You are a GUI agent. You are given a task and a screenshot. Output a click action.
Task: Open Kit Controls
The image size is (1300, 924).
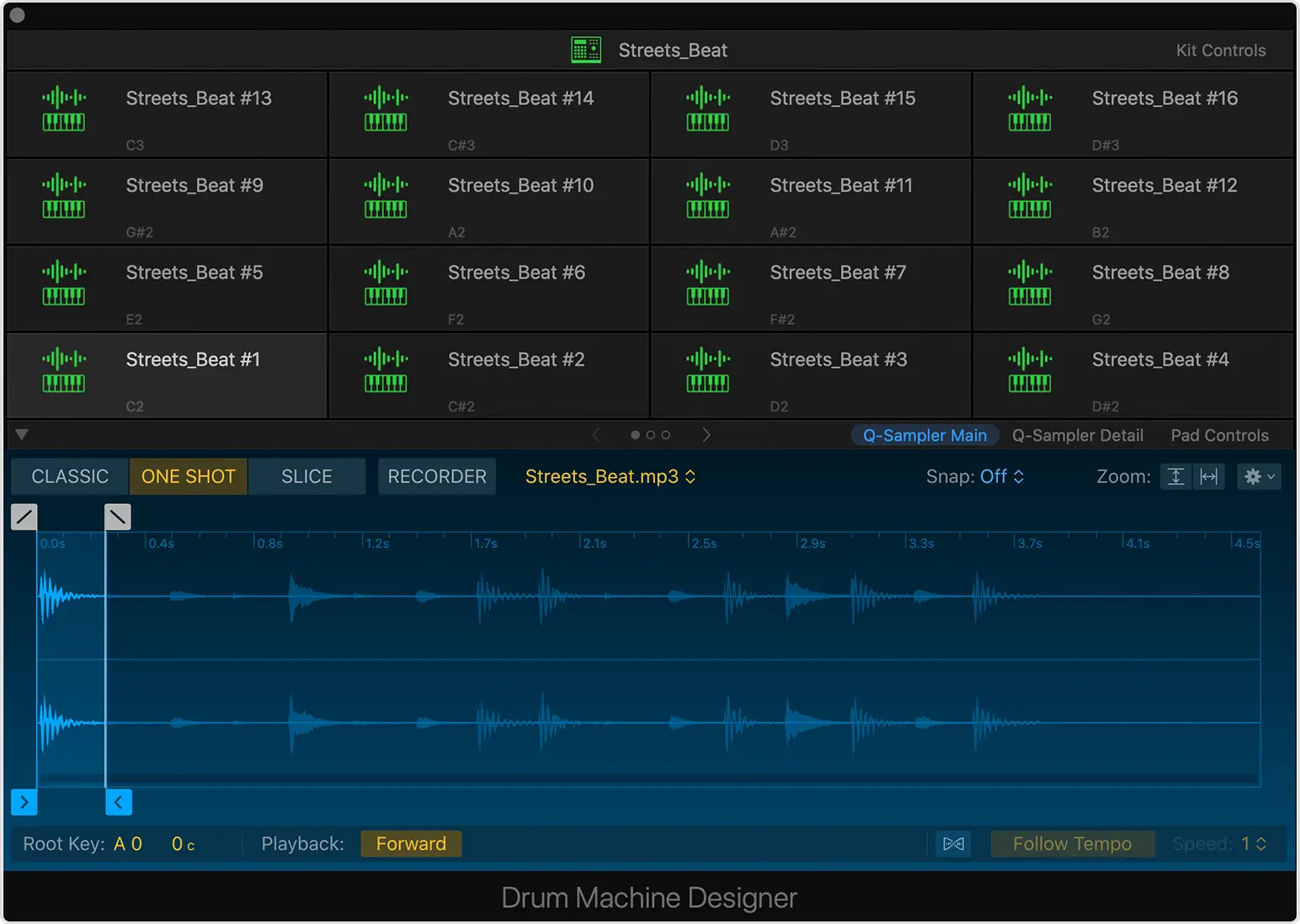coord(1220,50)
